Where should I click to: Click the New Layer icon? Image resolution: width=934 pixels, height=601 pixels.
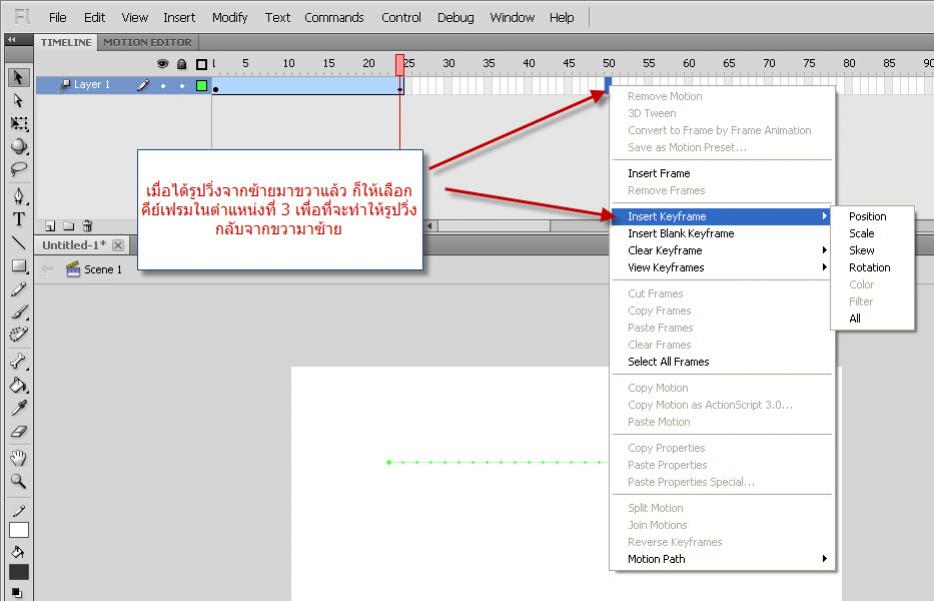[x=50, y=226]
